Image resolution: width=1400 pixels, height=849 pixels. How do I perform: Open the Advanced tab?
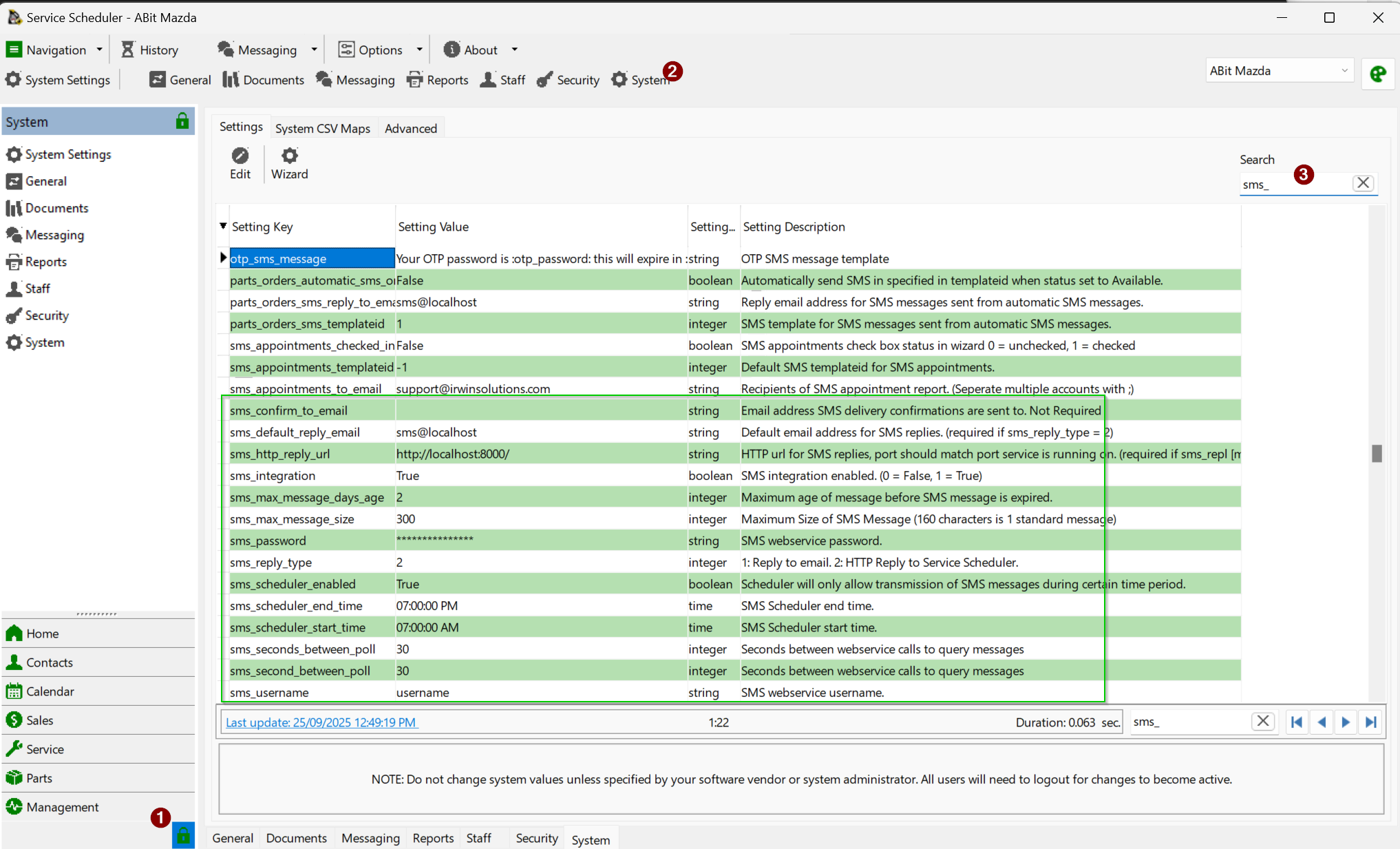point(410,128)
